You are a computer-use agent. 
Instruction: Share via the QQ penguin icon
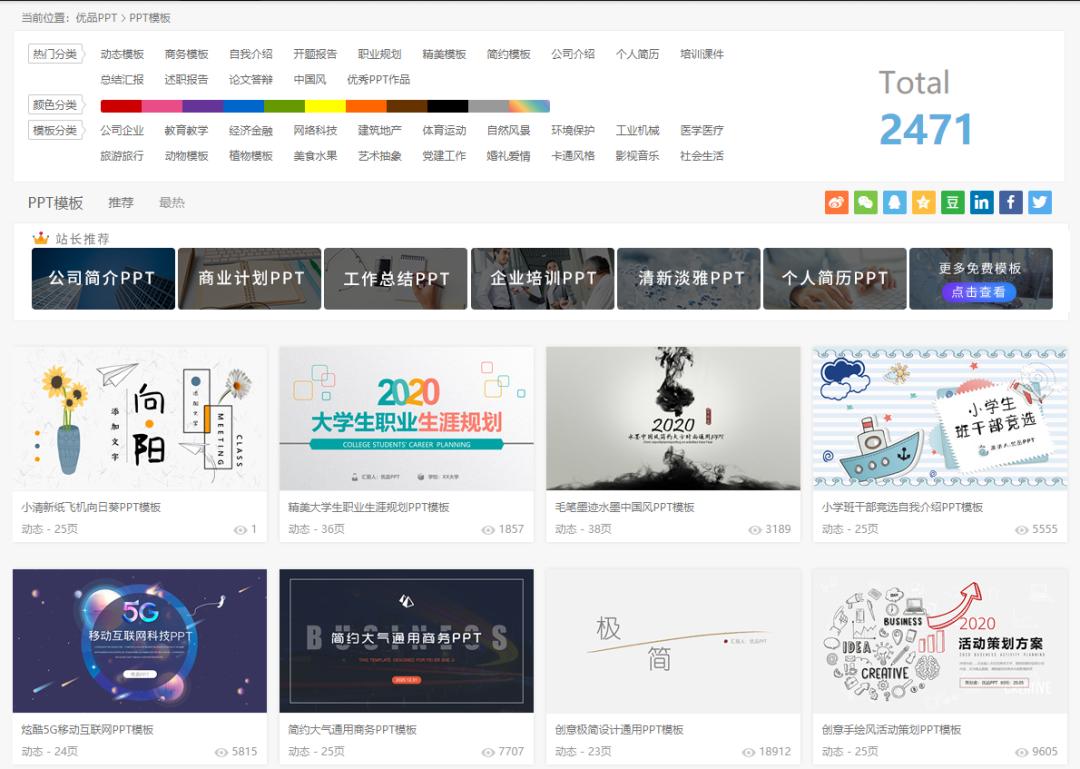click(894, 202)
